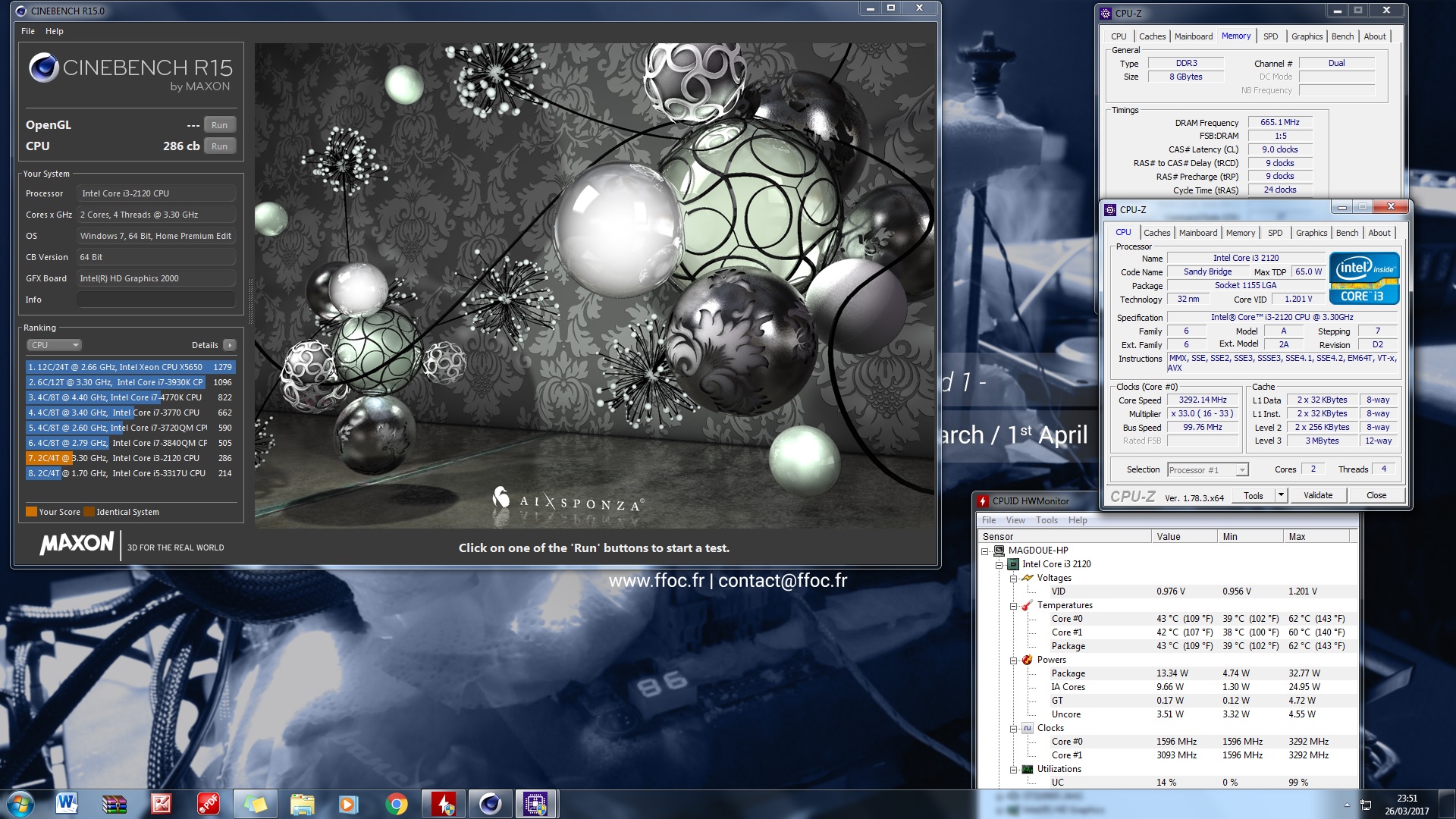Click the MAGDOUE-HP computer icon in HWMonitor
The image size is (1456, 819).
click(x=999, y=551)
